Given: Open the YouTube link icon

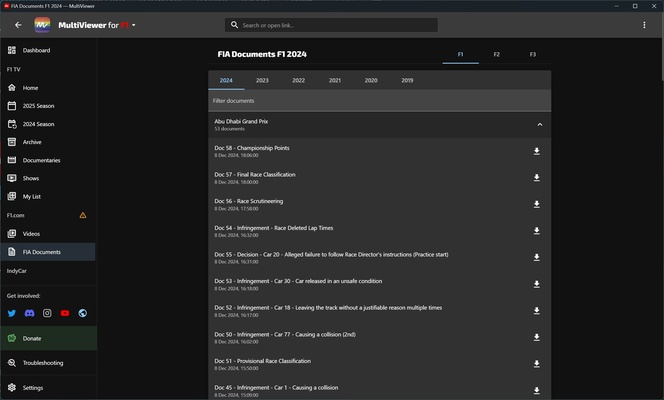Looking at the screenshot, I should coord(65,313).
